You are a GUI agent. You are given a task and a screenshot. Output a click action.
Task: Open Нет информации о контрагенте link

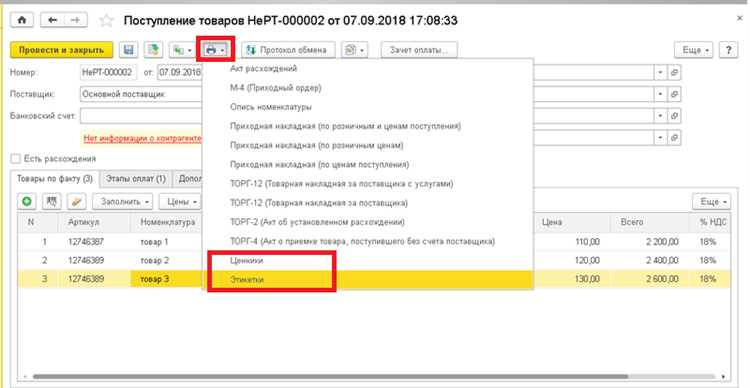tap(142, 138)
